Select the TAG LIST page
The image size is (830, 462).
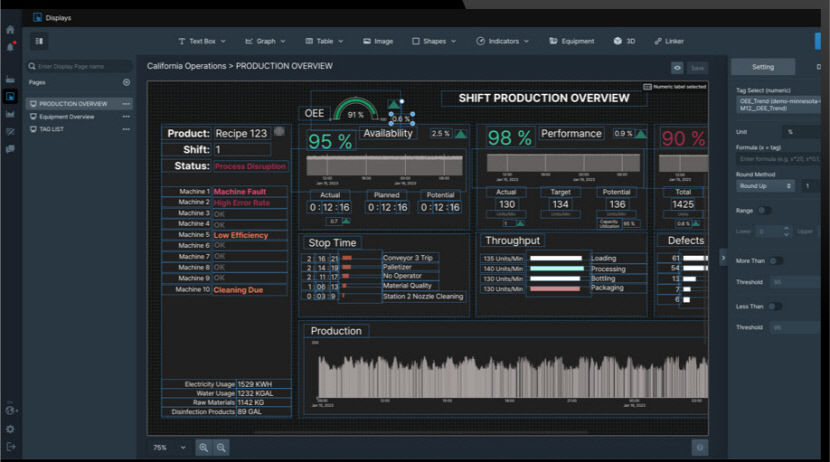click(51, 129)
